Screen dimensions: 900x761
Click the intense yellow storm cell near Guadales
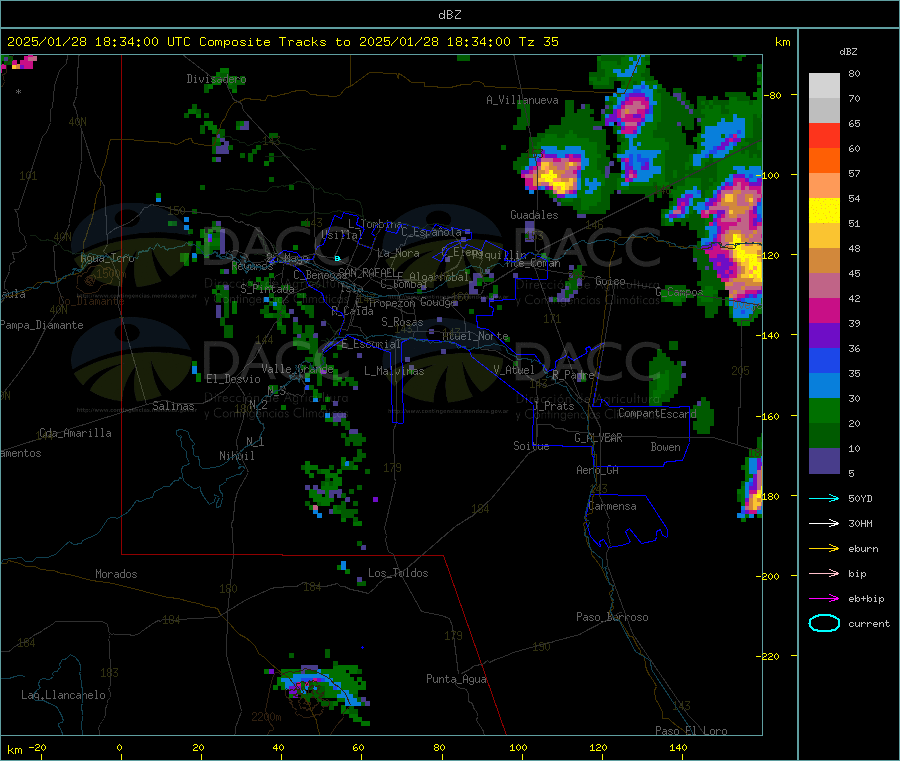(556, 173)
